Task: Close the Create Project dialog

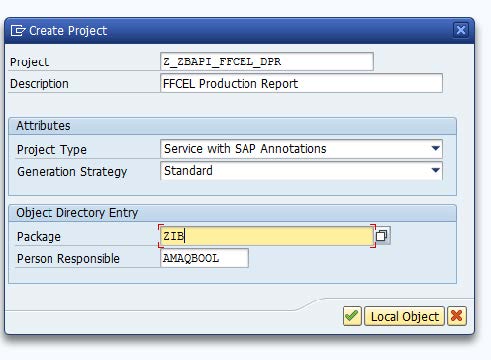Action: (x=461, y=30)
